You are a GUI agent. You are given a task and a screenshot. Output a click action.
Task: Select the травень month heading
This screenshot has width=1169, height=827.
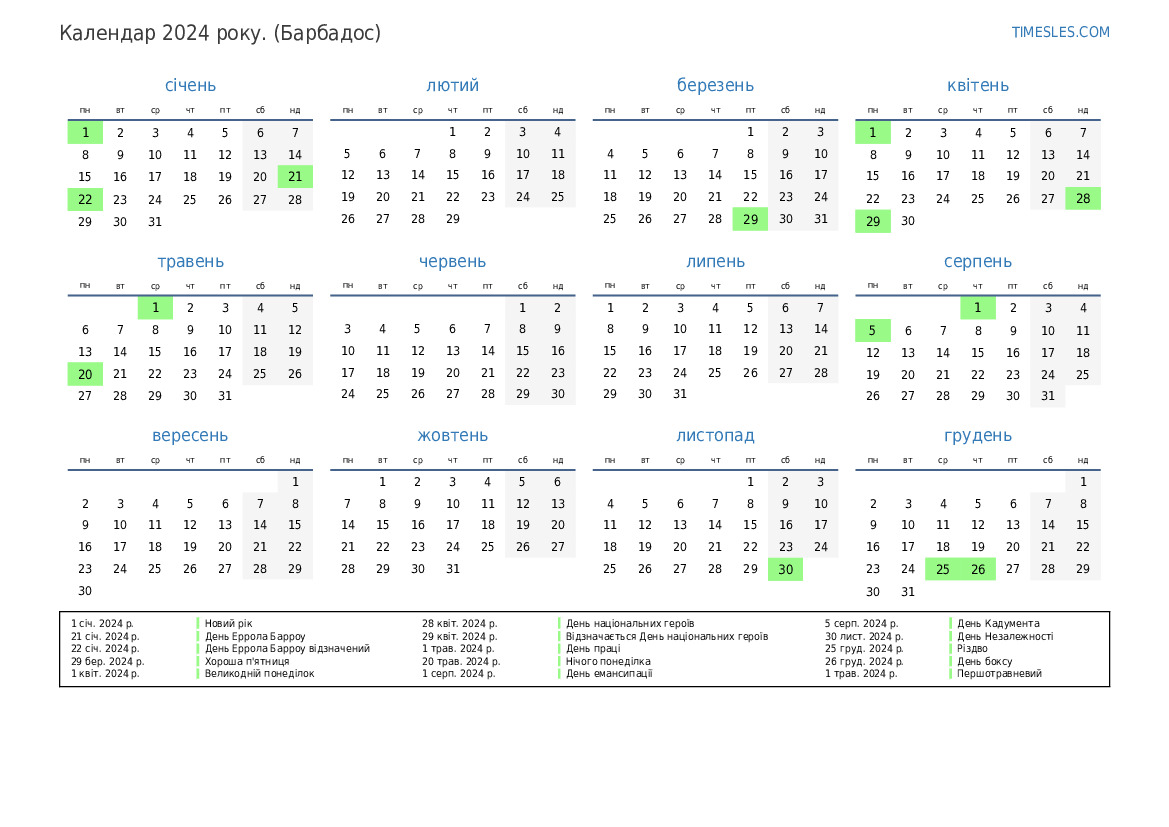[x=190, y=262]
